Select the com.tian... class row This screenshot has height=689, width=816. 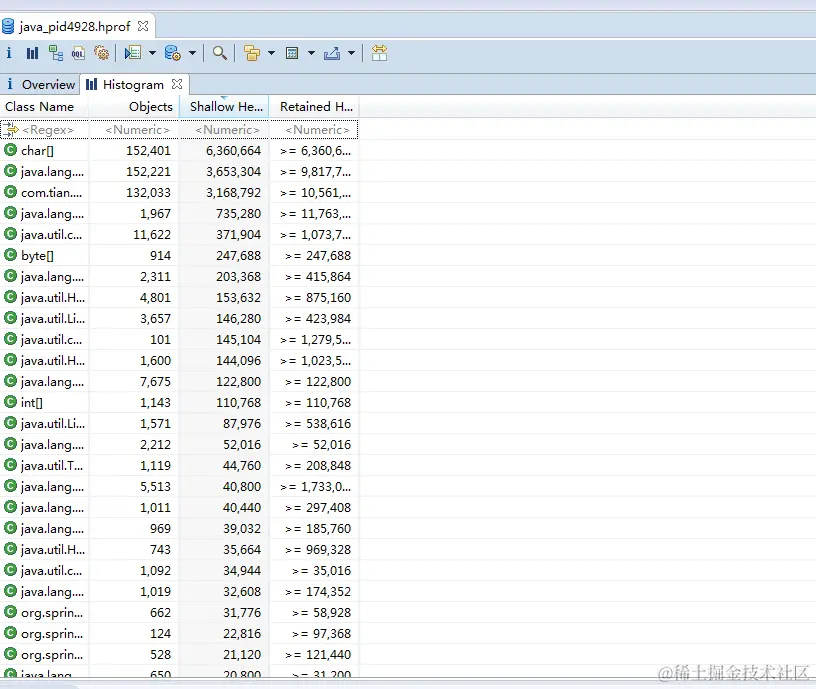(179, 193)
